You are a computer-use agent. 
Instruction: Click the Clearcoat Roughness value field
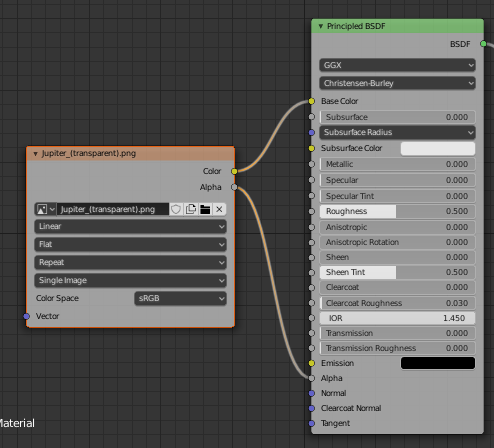tap(397, 303)
